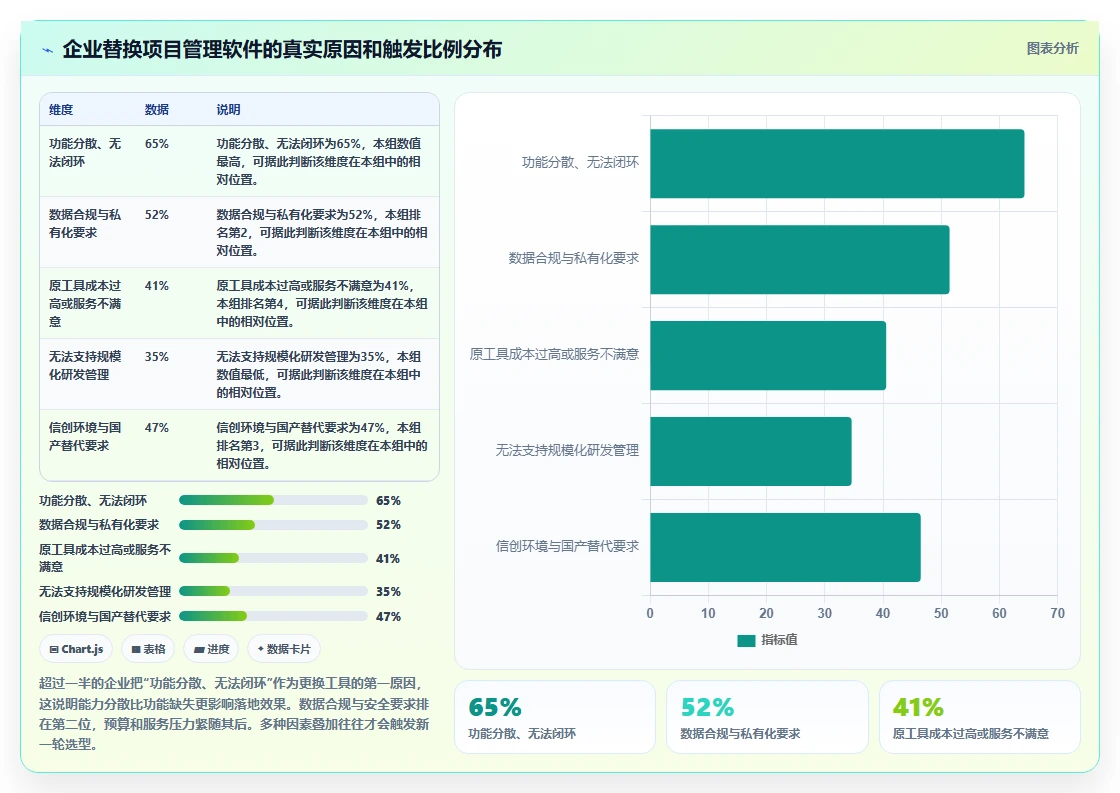Click description starting 数据合规与私有化要求为52%
This screenshot has width=1120, height=793.
321,232
